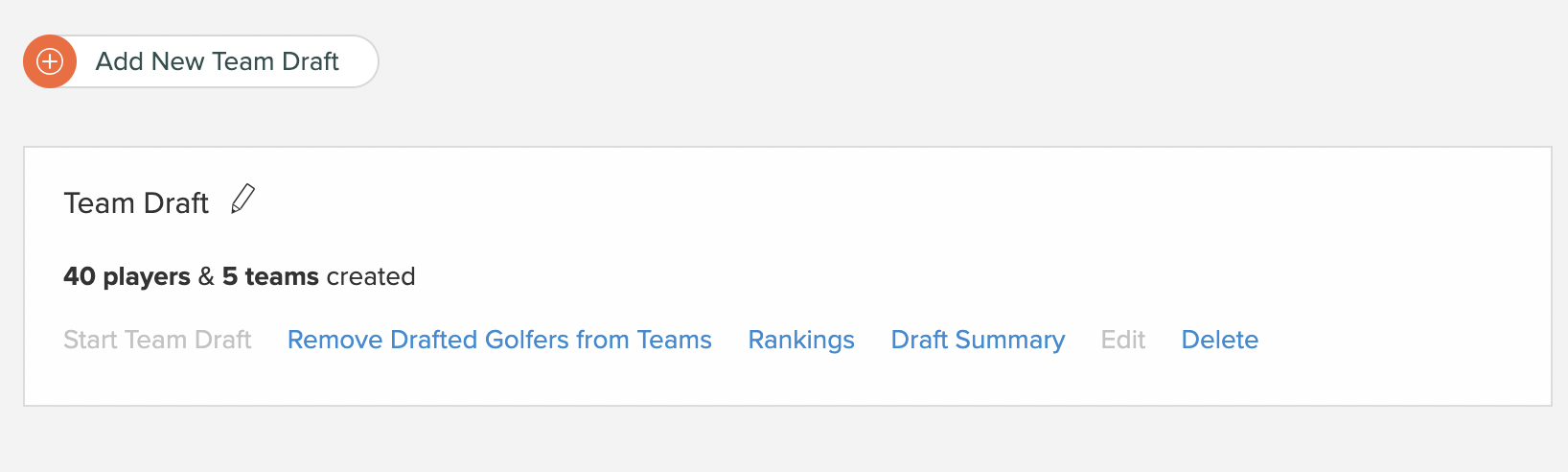Click the bold "5 teams" text
The width and height of the screenshot is (1568, 472).
pyautogui.click(x=270, y=276)
